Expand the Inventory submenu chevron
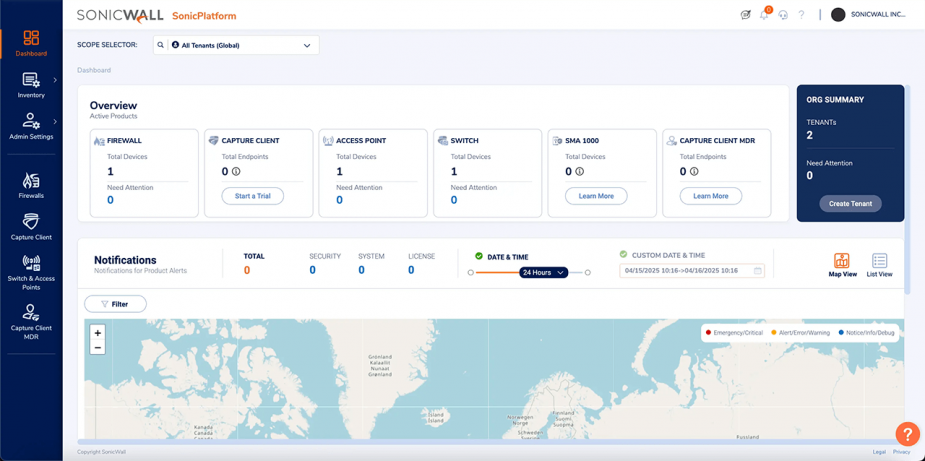 tap(55, 80)
